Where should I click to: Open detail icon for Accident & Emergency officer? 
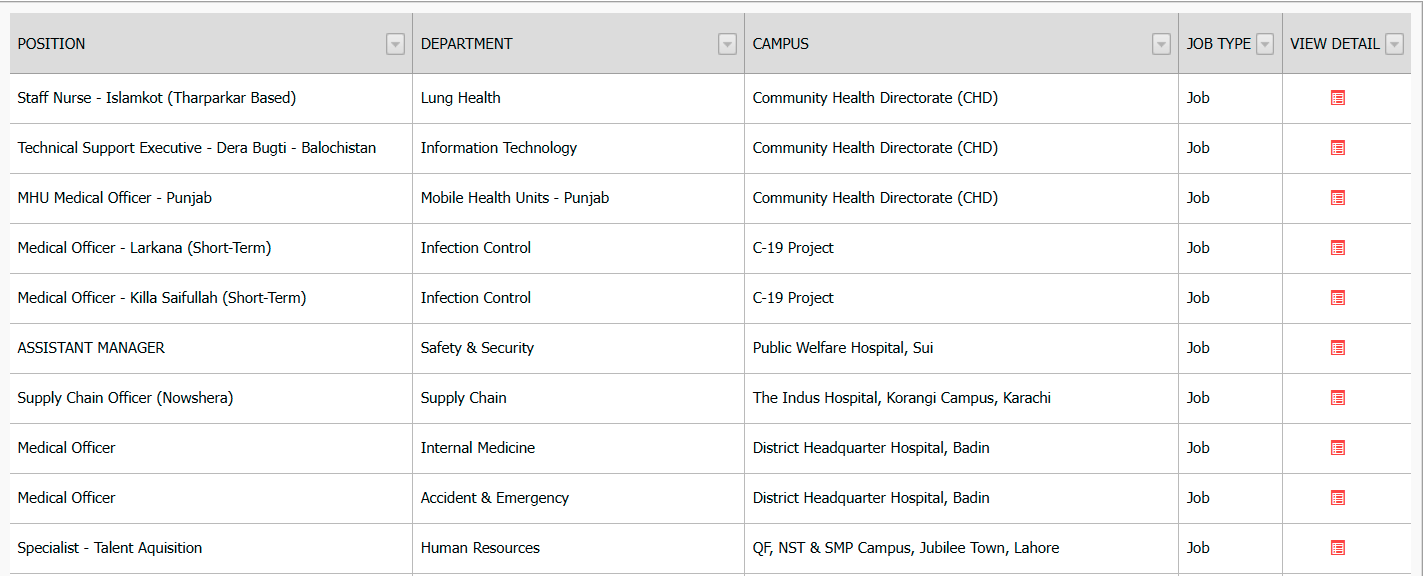1337,498
